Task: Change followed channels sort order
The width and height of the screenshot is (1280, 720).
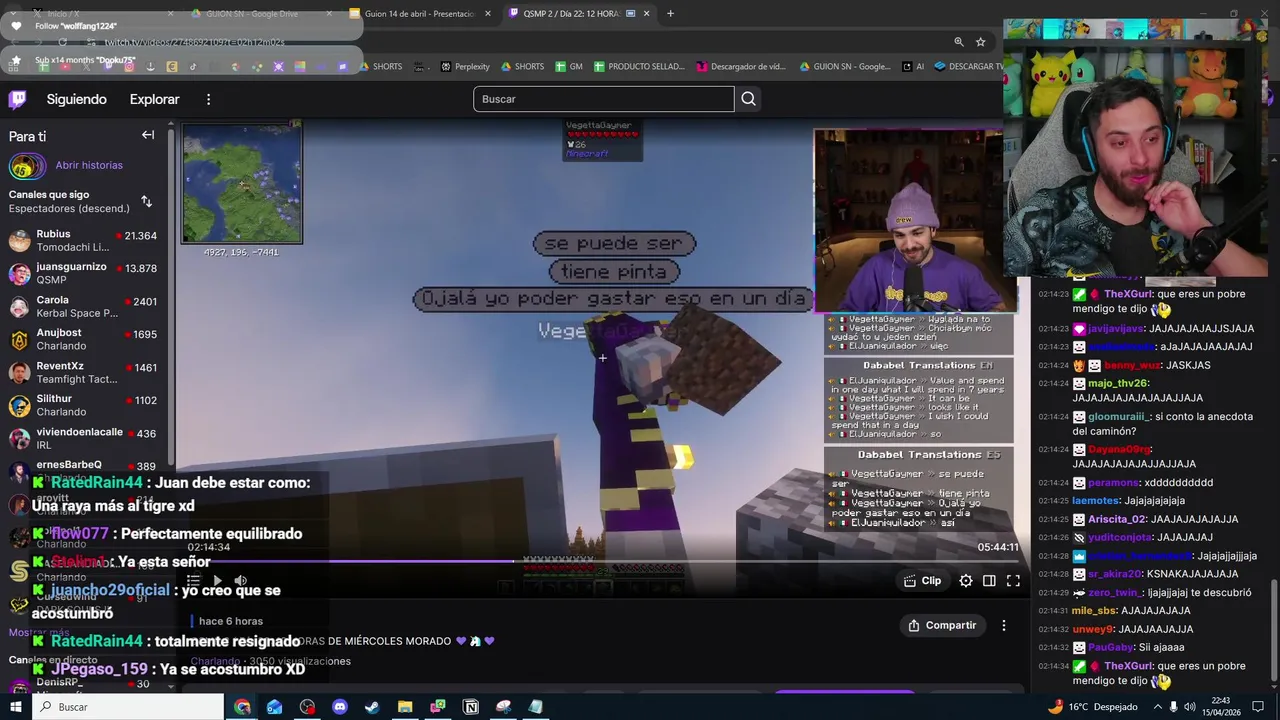Action: 146,201
